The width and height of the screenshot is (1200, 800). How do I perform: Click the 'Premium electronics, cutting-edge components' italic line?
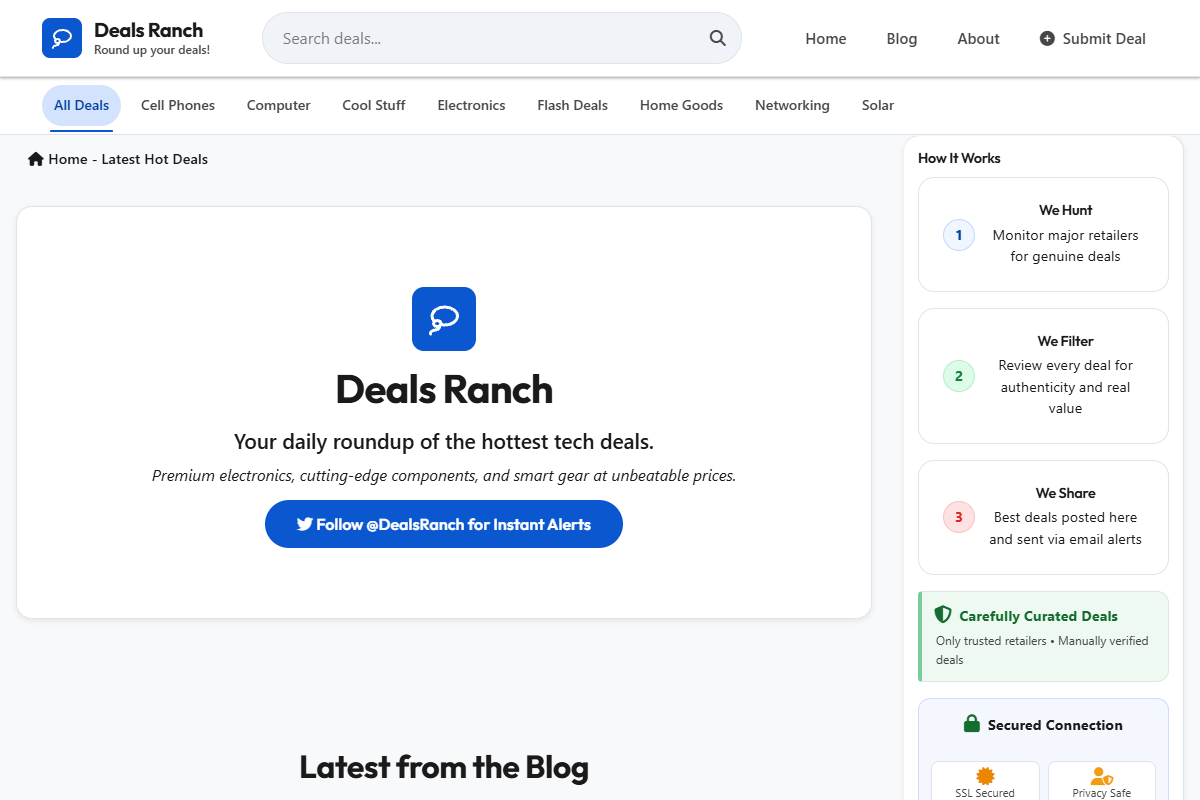(444, 476)
